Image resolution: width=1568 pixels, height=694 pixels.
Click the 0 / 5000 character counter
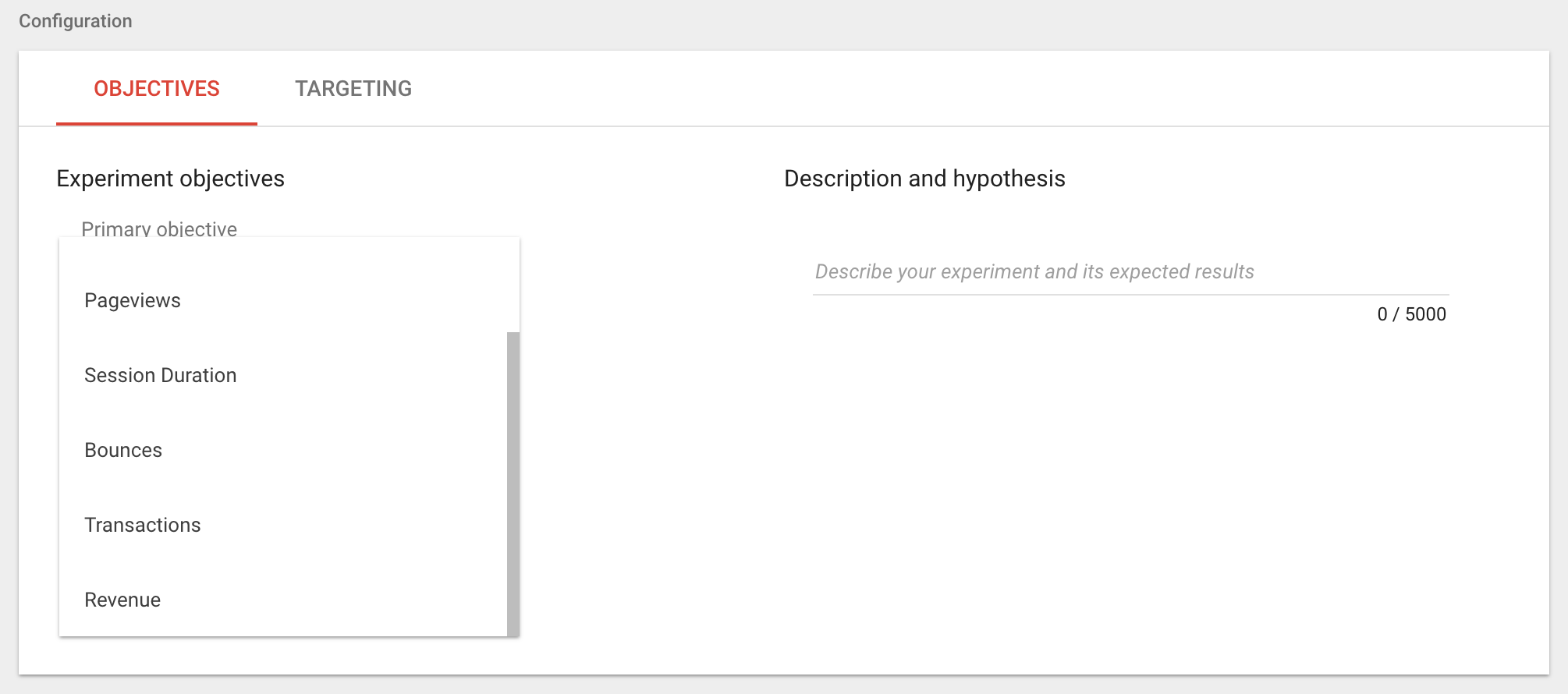1411,314
